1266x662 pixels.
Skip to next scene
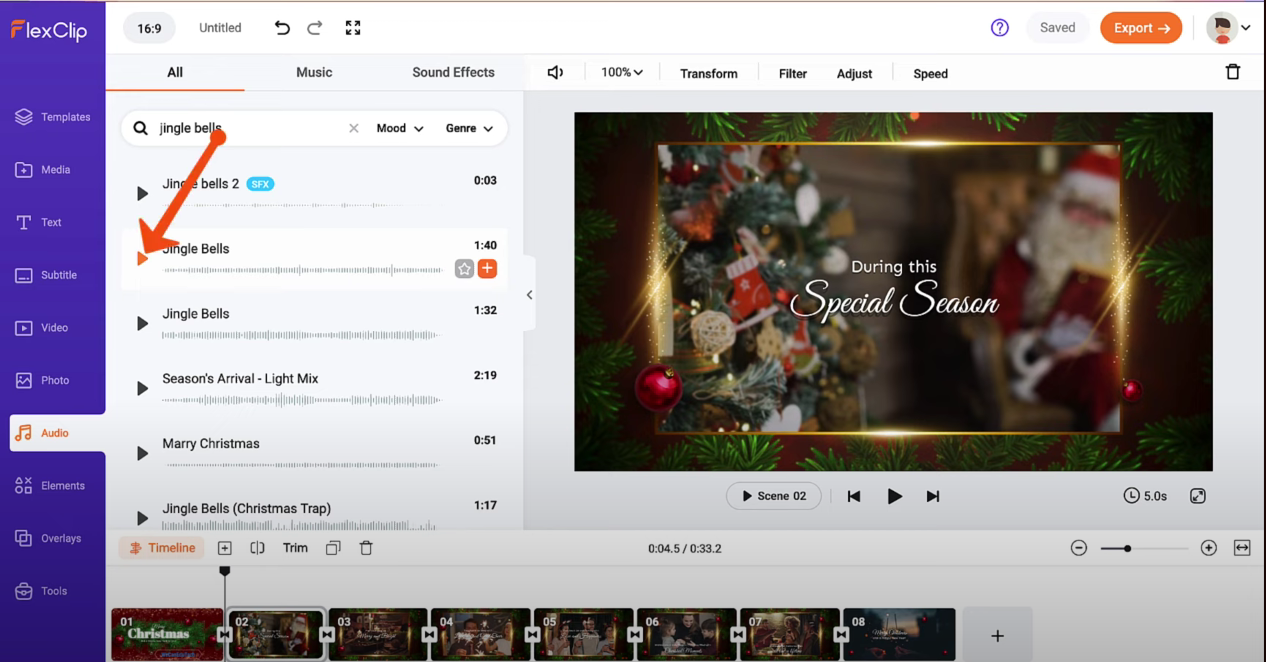point(933,496)
